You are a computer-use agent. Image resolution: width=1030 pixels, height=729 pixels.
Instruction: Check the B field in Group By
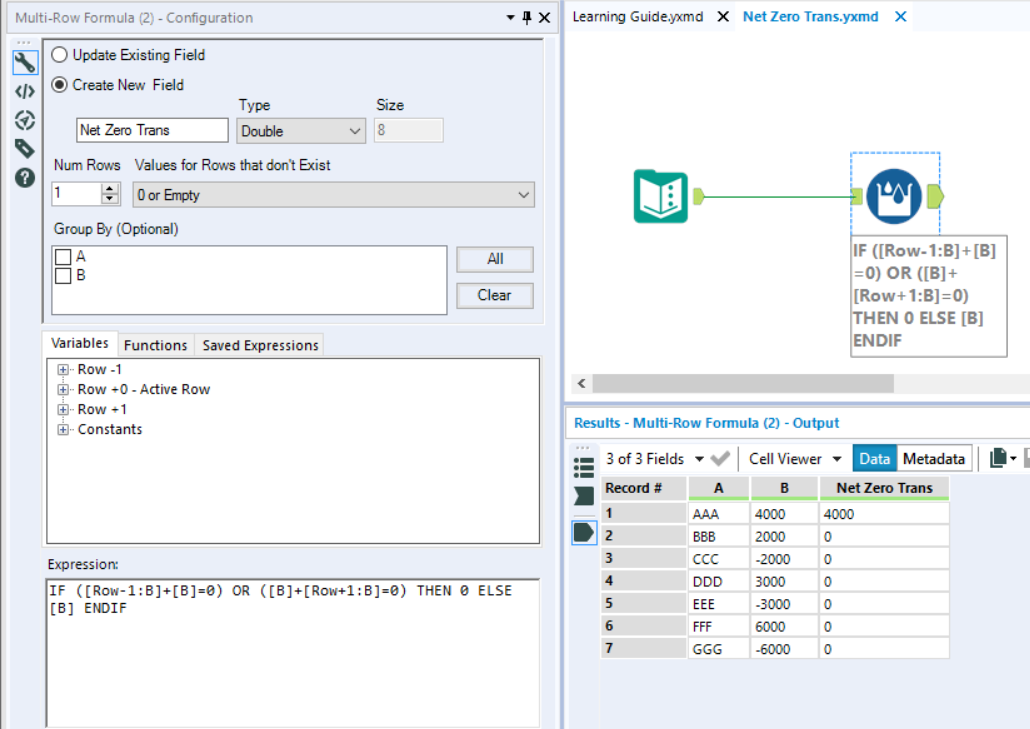click(62, 274)
